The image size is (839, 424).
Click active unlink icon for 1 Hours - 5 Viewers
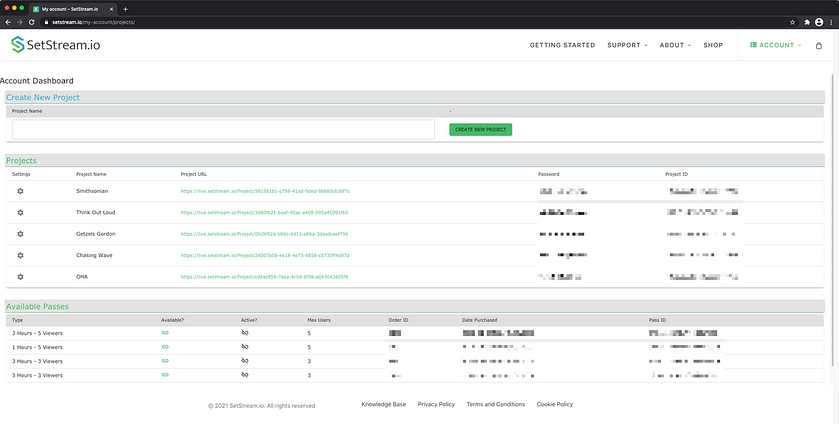pos(245,347)
